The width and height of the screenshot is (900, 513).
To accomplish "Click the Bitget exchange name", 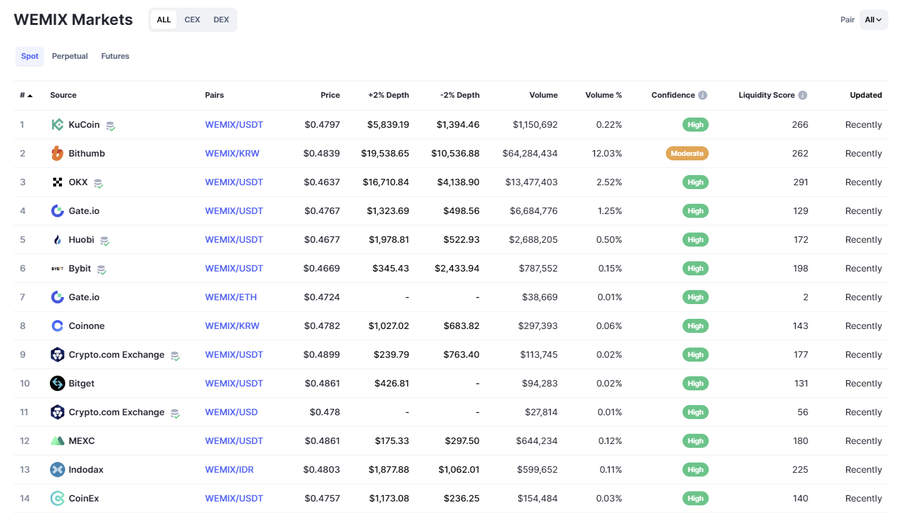I will pos(82,383).
